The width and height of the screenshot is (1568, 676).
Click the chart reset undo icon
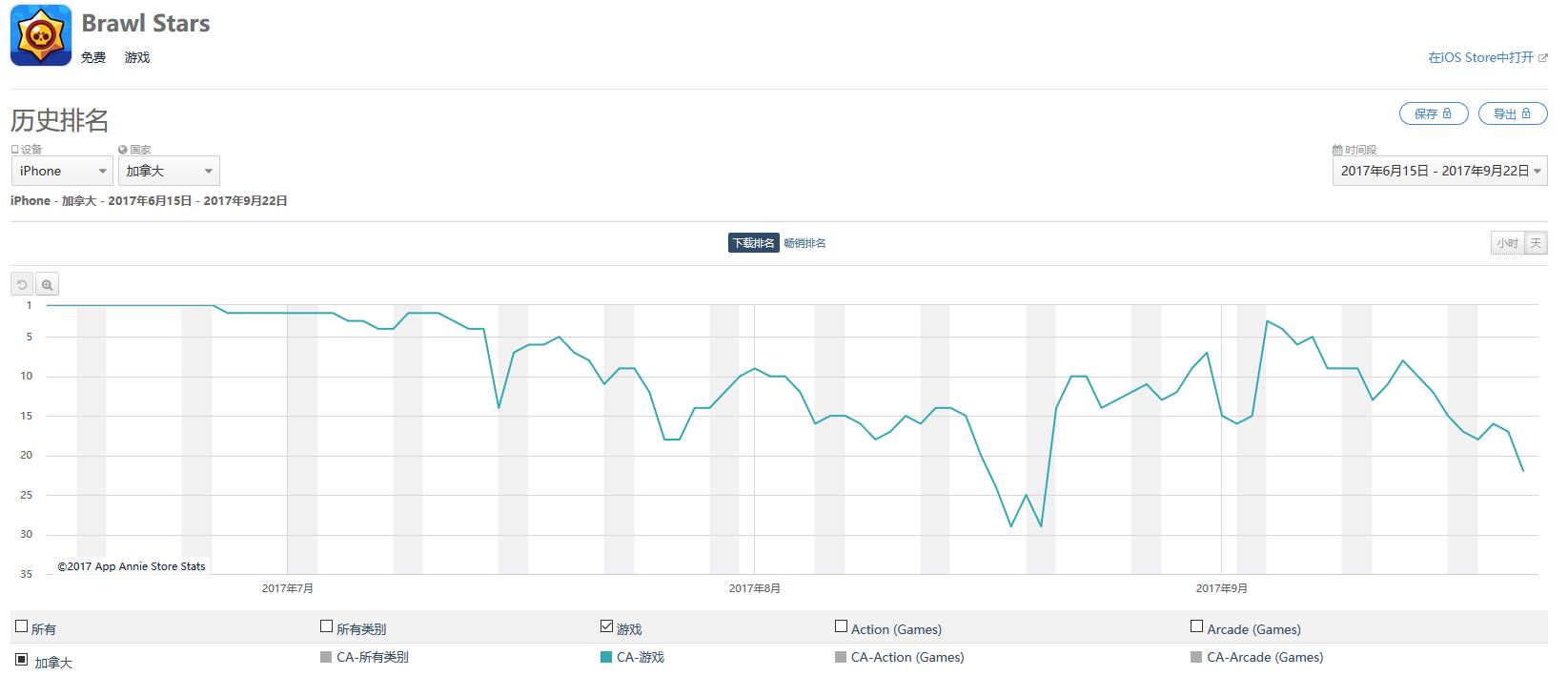tap(22, 284)
